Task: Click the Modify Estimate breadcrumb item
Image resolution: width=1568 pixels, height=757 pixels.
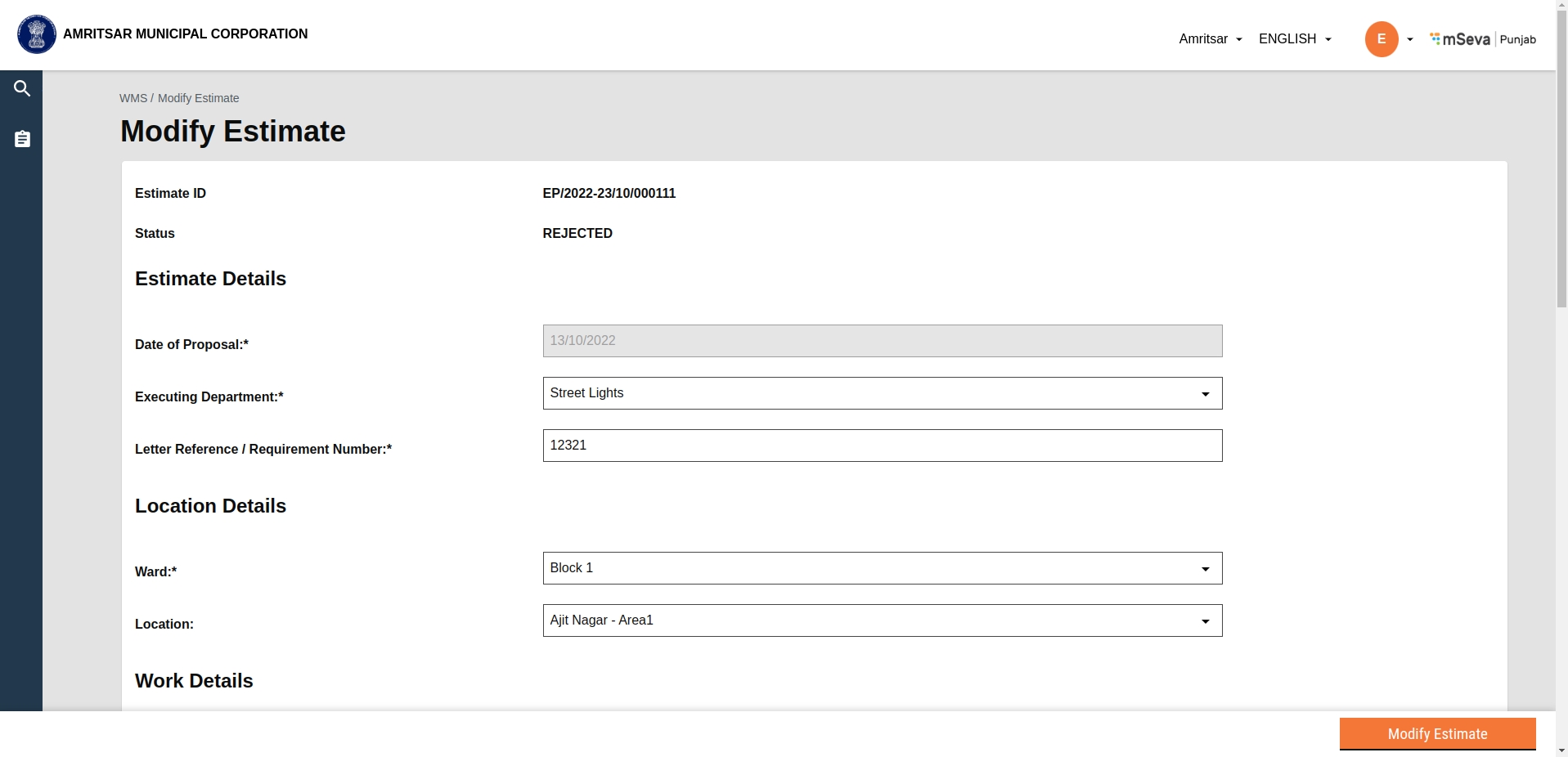Action: click(x=198, y=98)
